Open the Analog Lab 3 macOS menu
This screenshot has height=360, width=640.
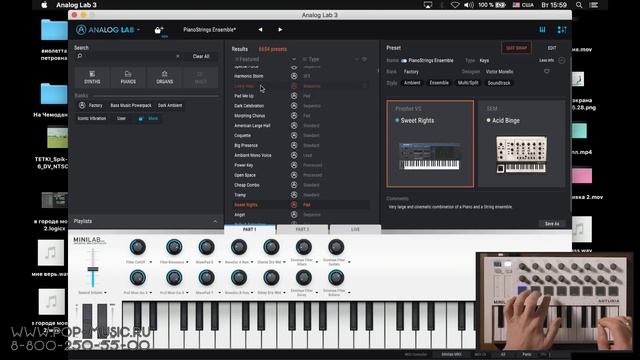click(76, 5)
